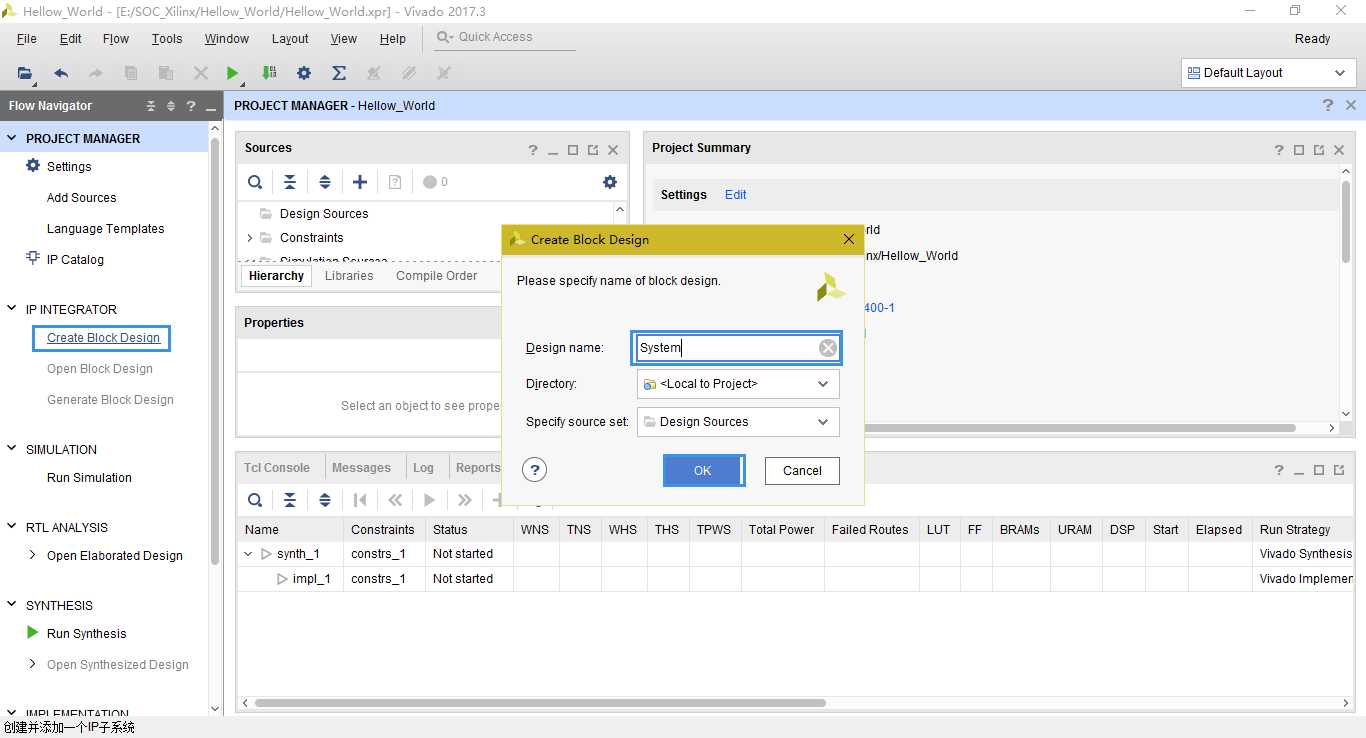Collapse the PROJECT MANAGER section

click(x=12, y=138)
